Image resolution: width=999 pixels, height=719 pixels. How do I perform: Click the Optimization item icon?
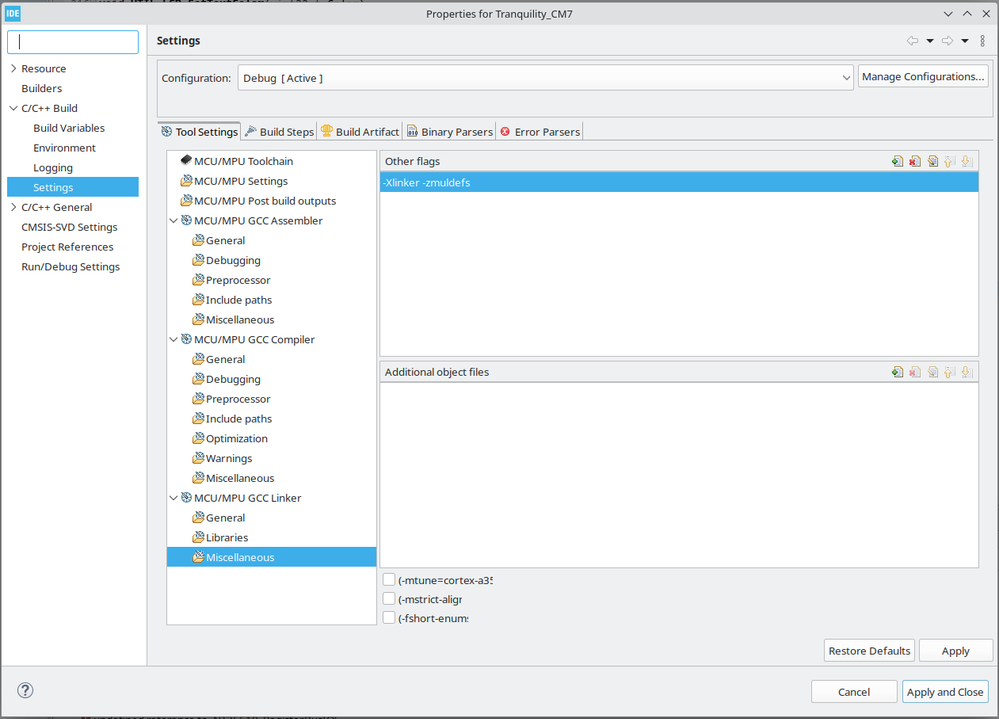198,438
